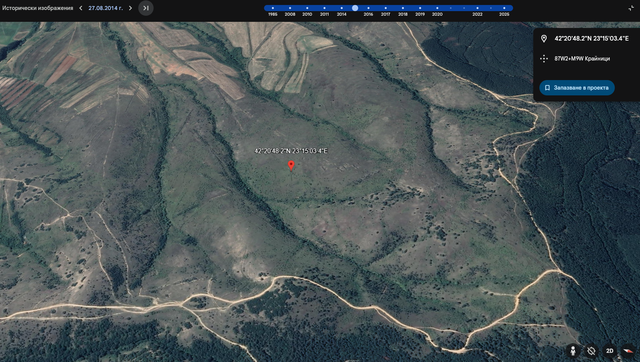The image size is (640, 362).
Task: Click the date label 27.08.2014 г.
Action: [105, 8]
